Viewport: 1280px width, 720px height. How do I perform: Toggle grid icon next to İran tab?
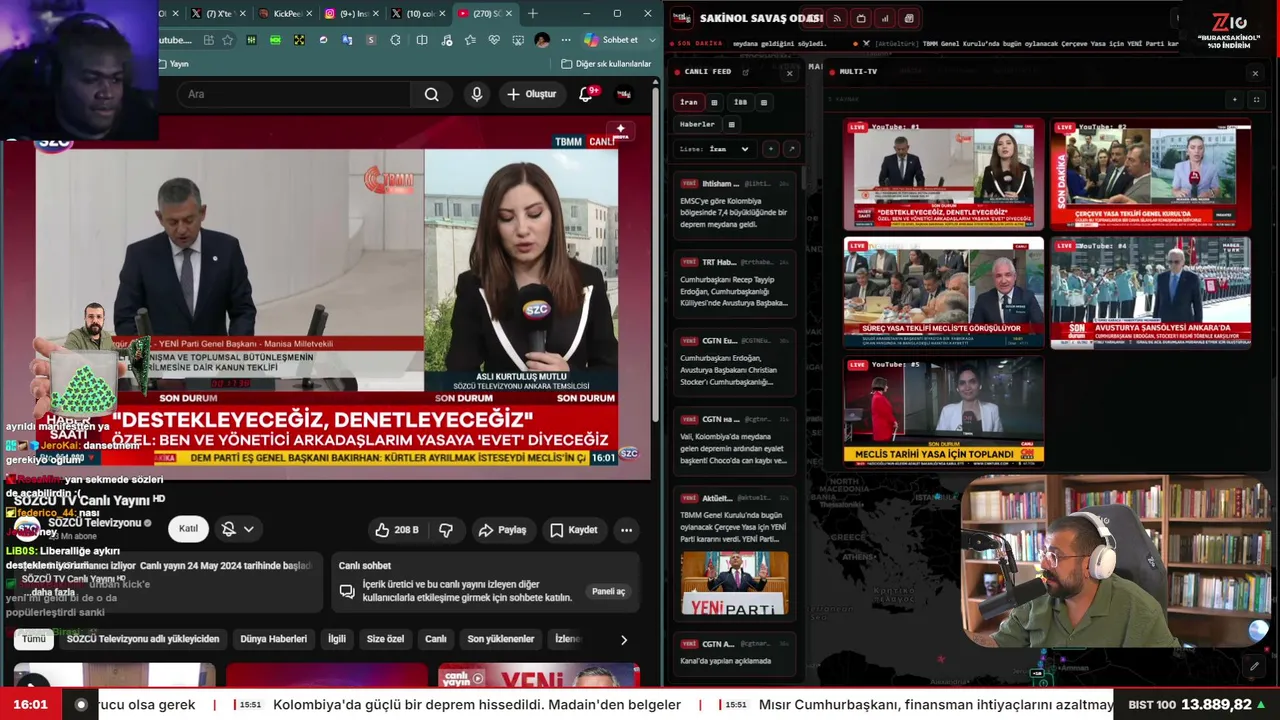click(x=714, y=102)
